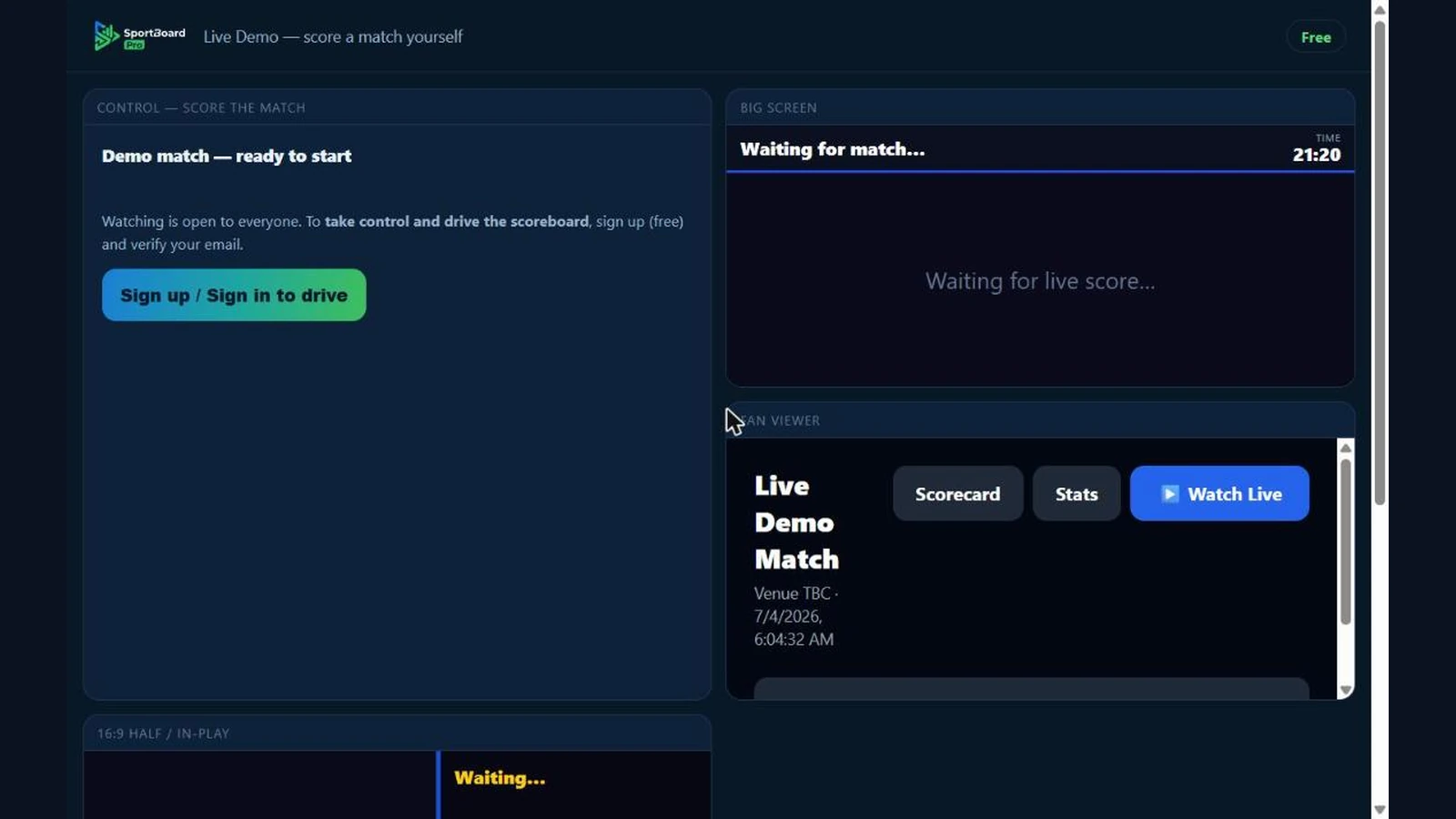Viewport: 1456px width, 819px height.
Task: Click 'take control and drive the scoreboard' text
Action: (457, 221)
